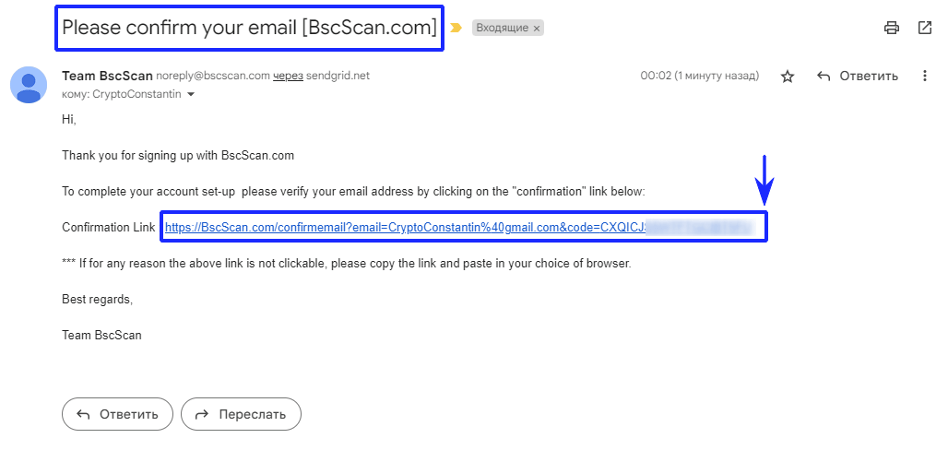Open the email in a new window
Viewport: 949px width, 452px height.
924,28
